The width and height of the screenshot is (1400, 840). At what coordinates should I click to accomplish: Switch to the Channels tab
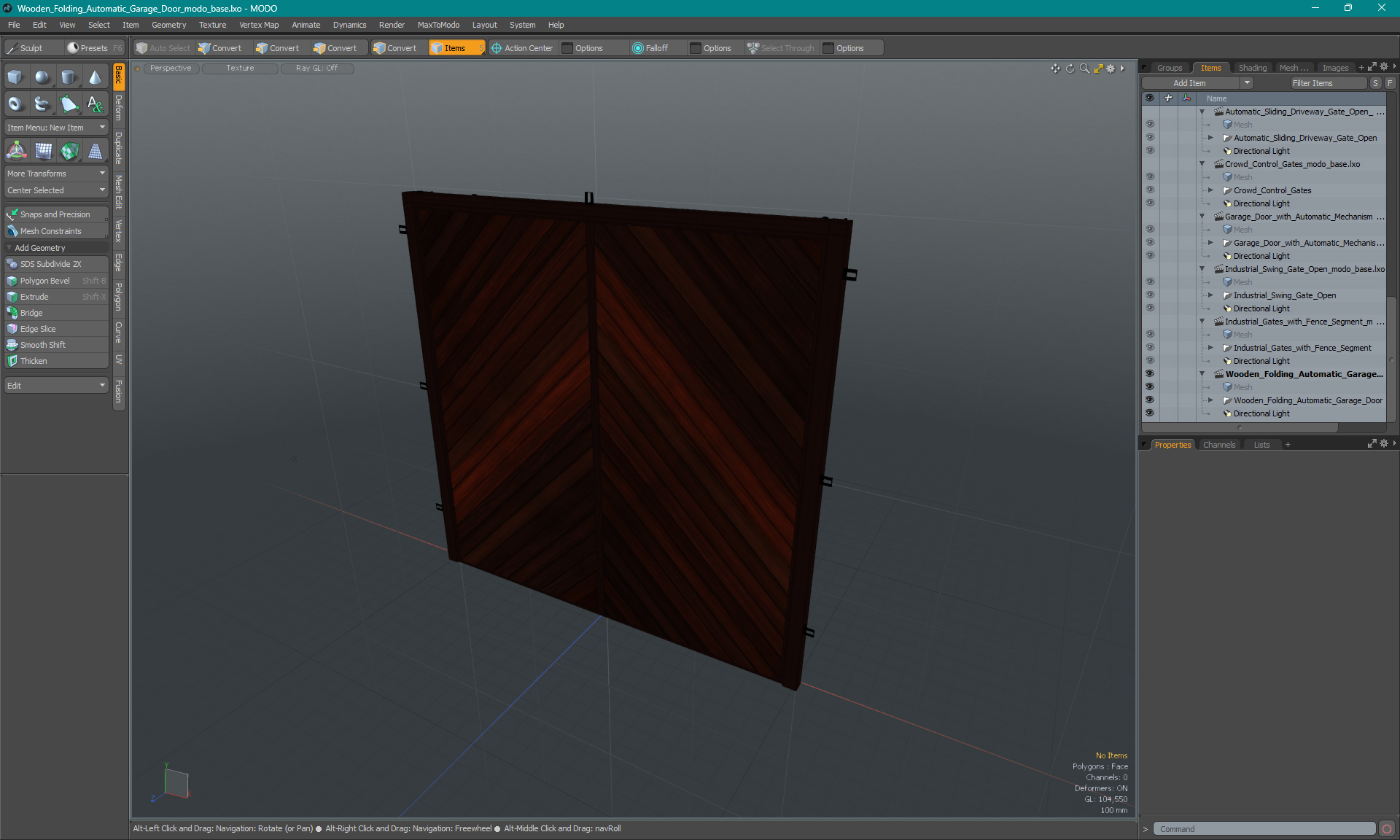pyautogui.click(x=1219, y=445)
